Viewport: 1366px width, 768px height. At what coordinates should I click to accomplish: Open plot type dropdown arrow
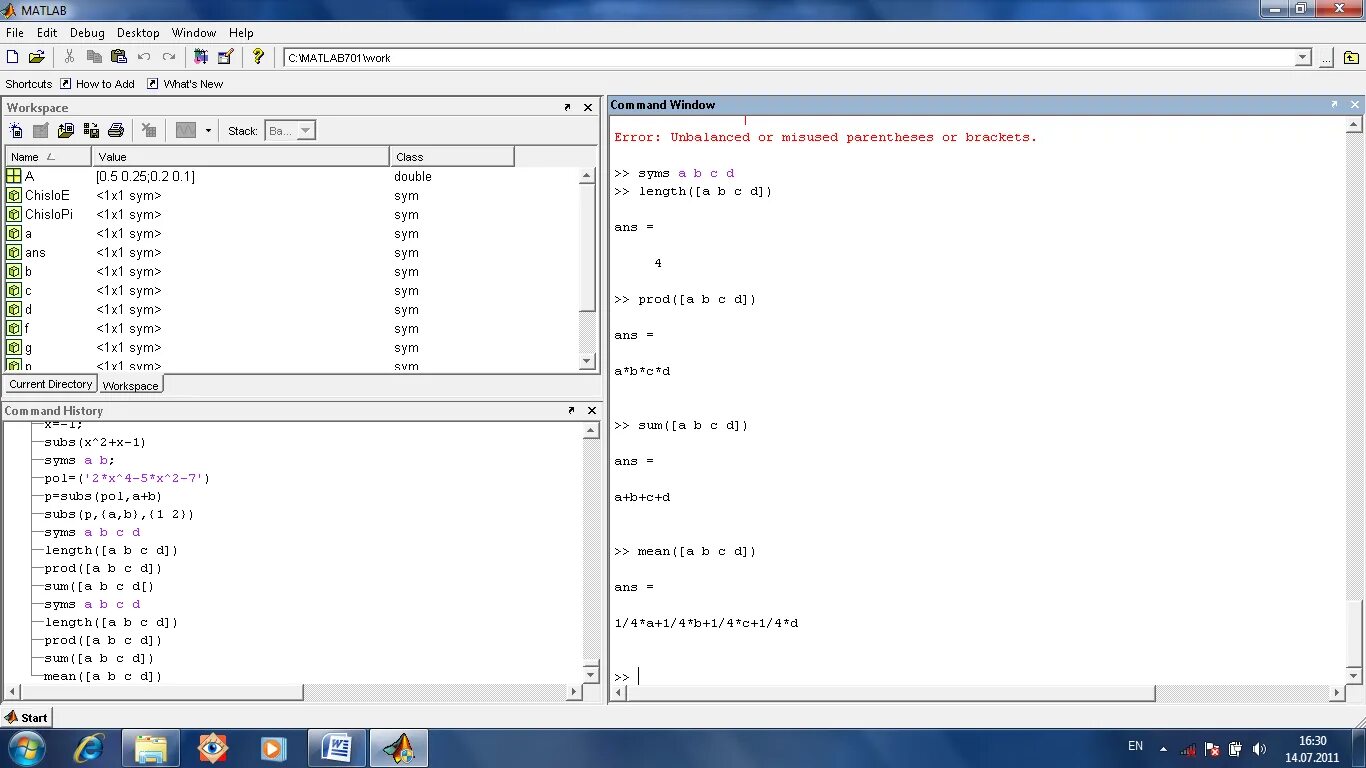208,130
